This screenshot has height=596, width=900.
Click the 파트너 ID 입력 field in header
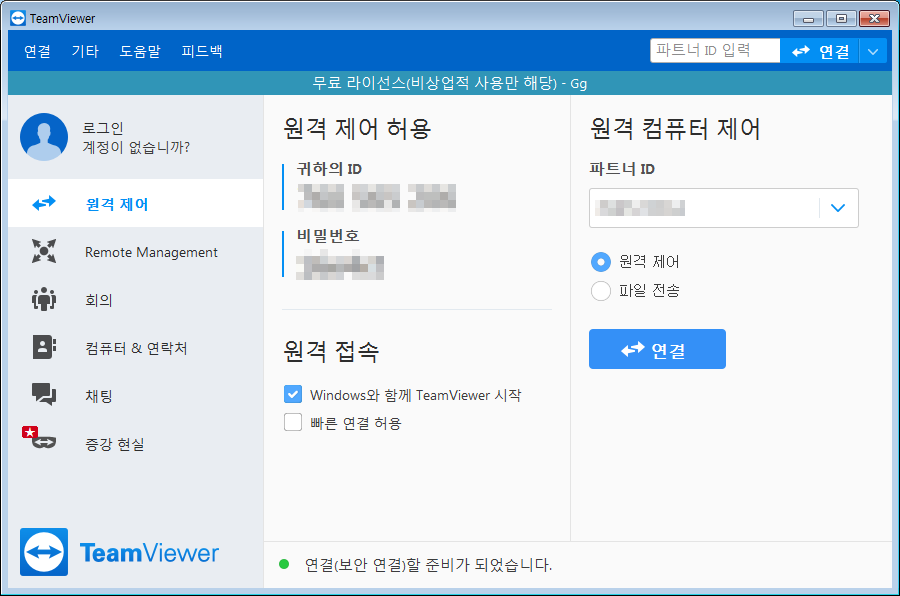pos(715,51)
